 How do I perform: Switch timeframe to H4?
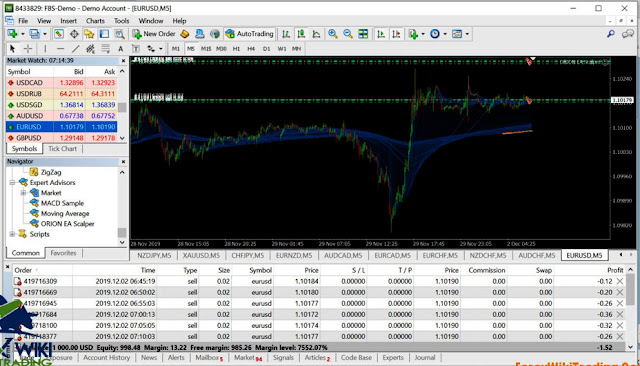[x=251, y=49]
